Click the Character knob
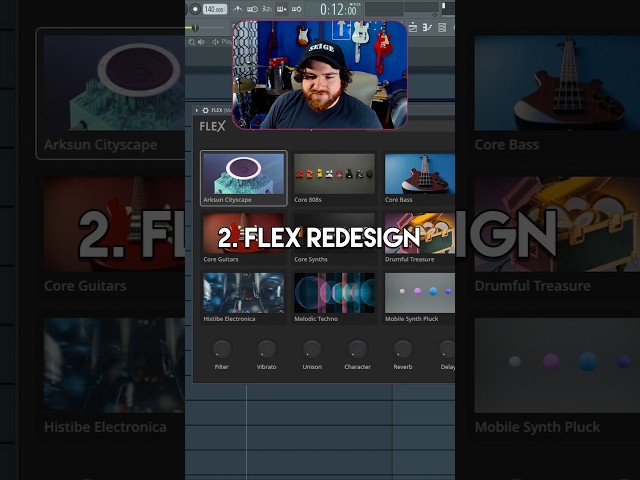Screen dimensions: 640x480 coord(357,349)
